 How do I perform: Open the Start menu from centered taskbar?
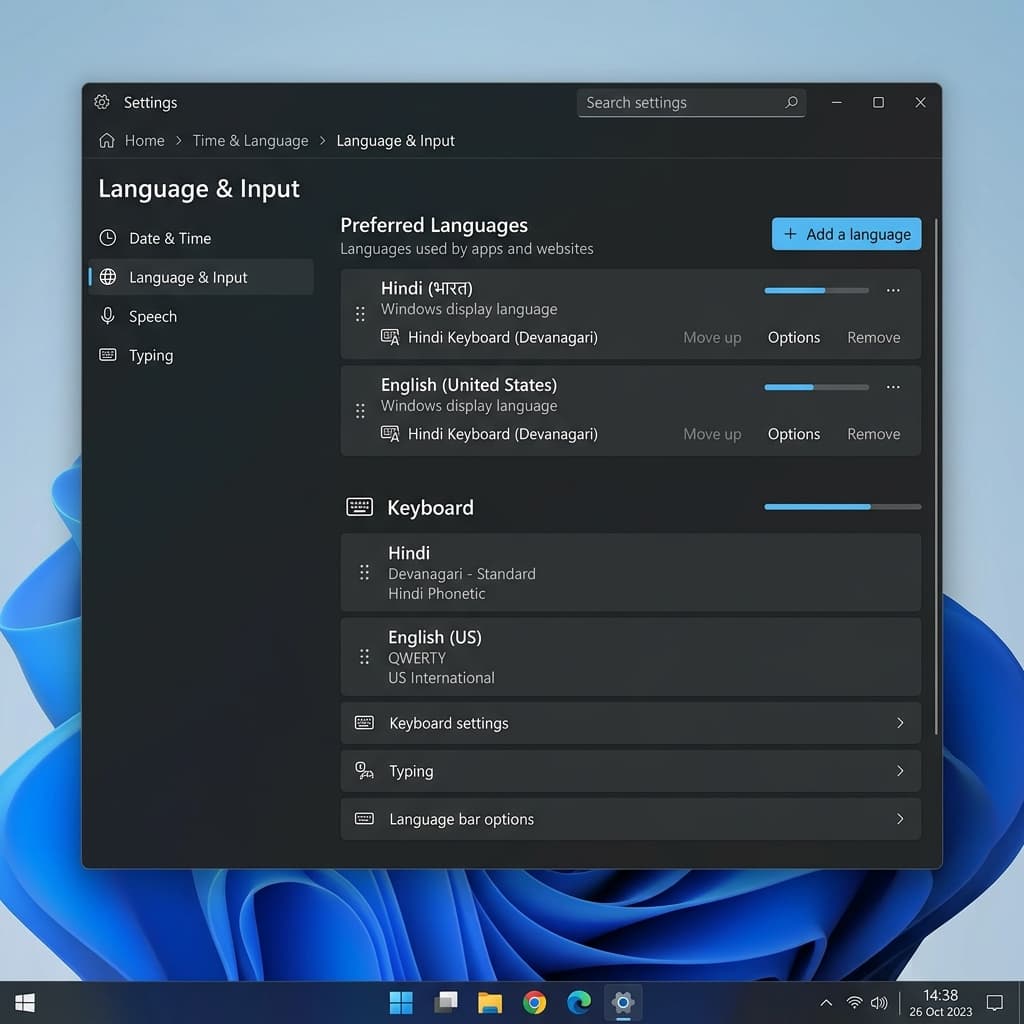401,1002
